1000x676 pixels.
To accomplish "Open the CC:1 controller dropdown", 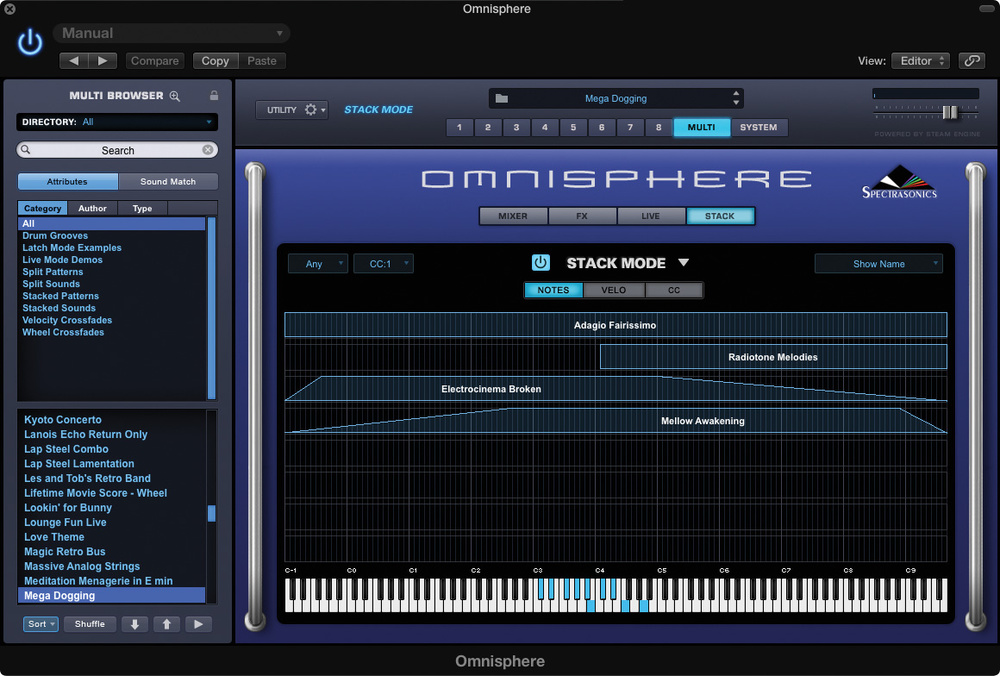I will tap(383, 263).
